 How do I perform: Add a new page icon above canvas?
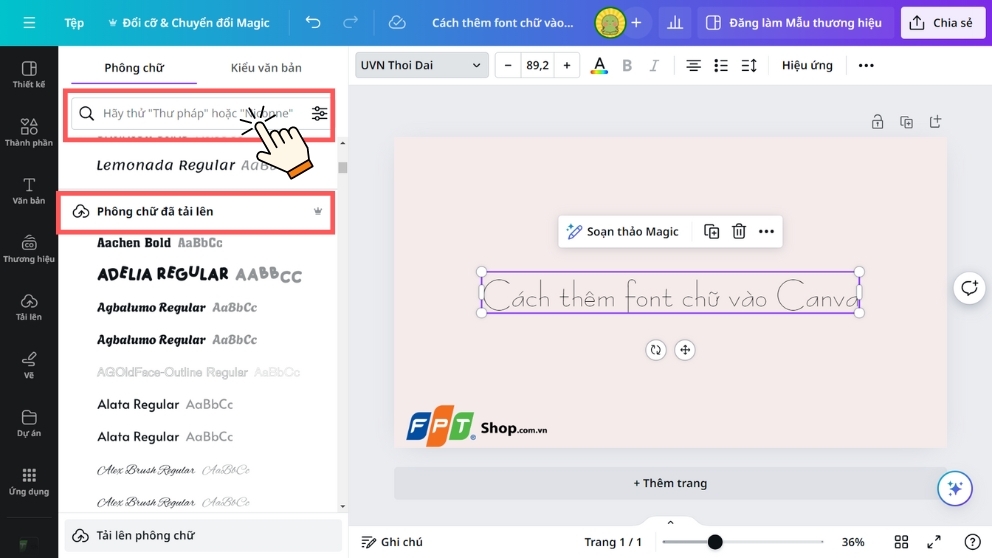tap(936, 121)
